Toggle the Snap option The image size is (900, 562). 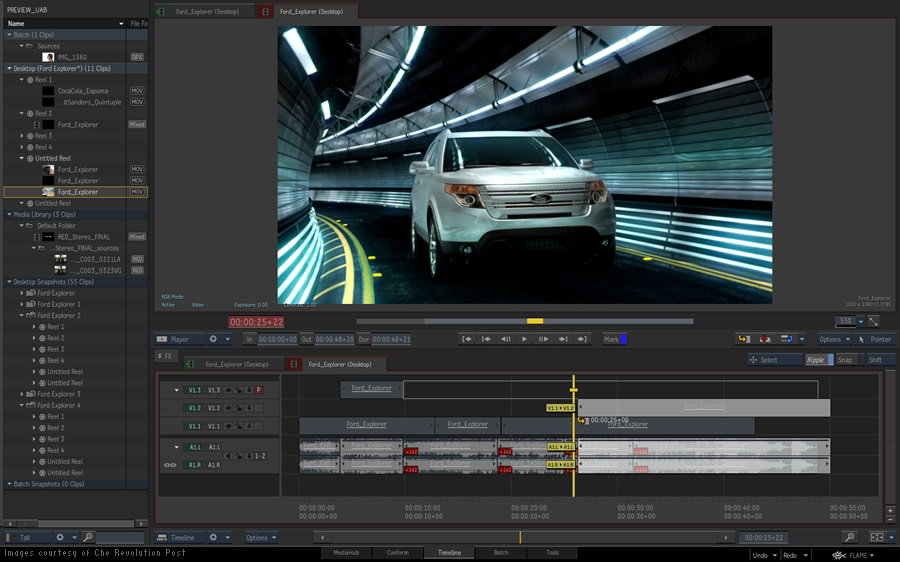coord(845,360)
